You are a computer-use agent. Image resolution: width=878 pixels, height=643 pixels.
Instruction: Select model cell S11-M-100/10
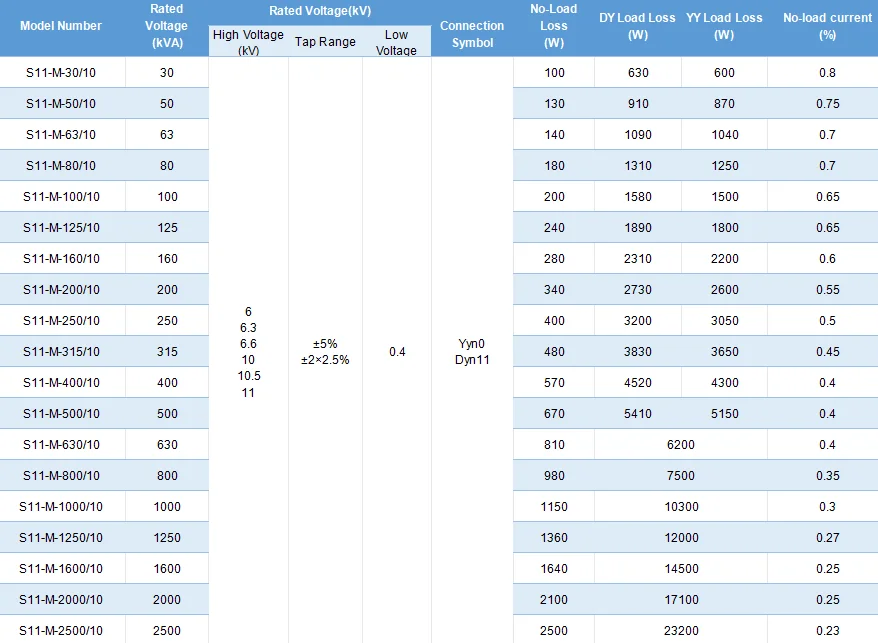click(x=61, y=197)
